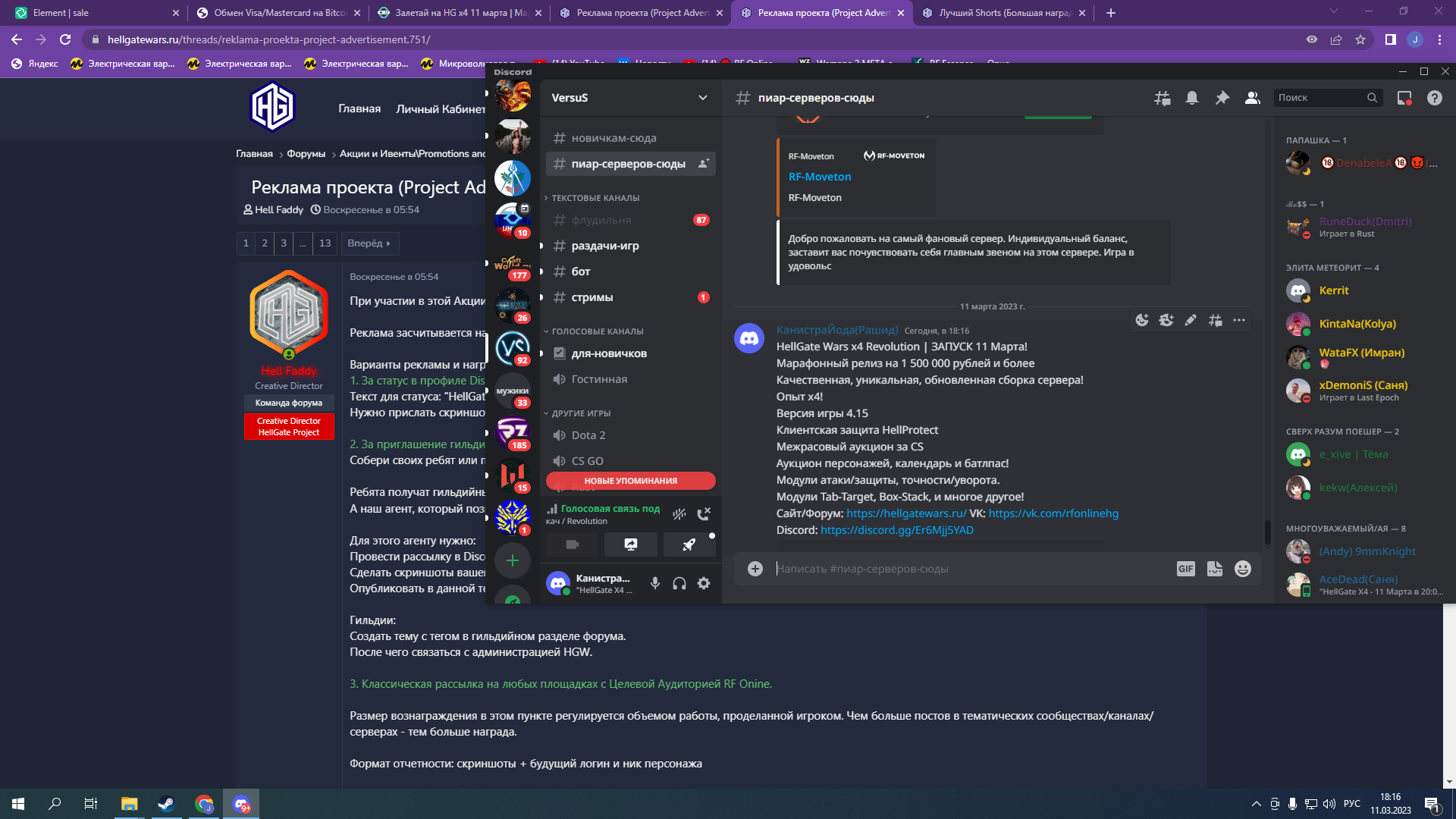Focus the Discord Поиск search field
Viewport: 1456px width, 819px height.
[1327, 98]
